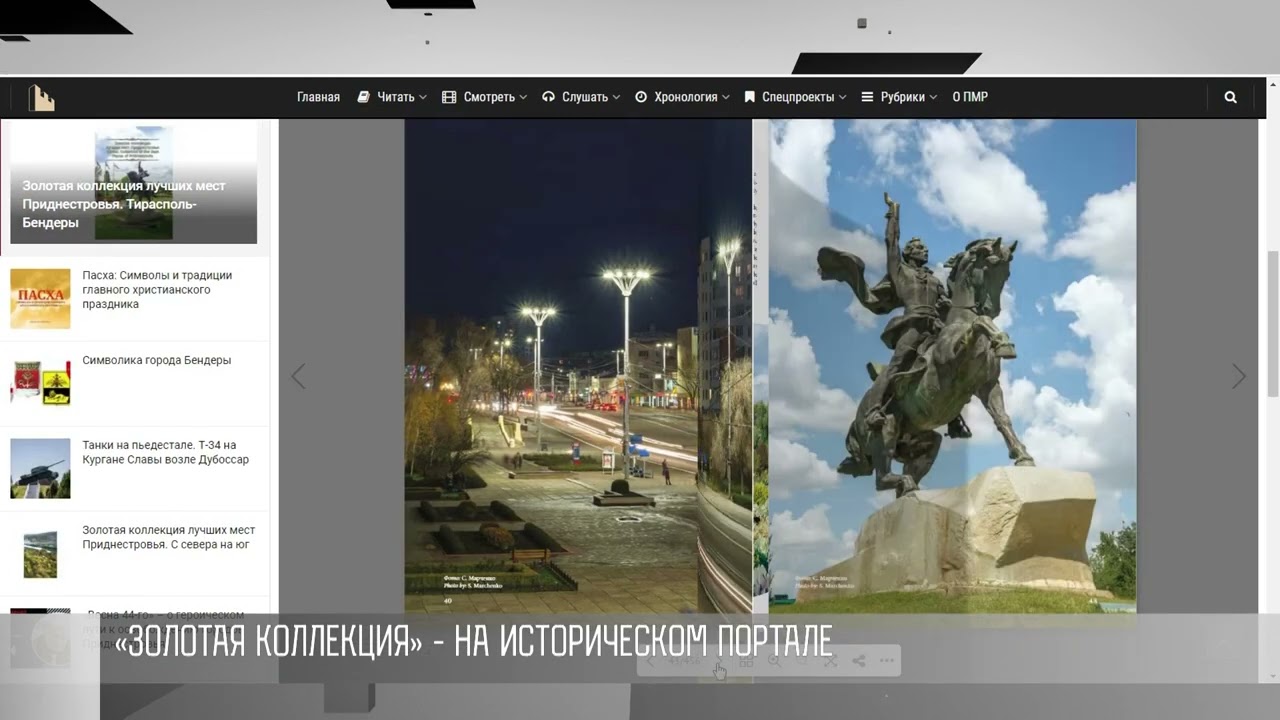Open the viewer's more options ellipsis
Image resolution: width=1280 pixels, height=720 pixels.
[x=886, y=660]
